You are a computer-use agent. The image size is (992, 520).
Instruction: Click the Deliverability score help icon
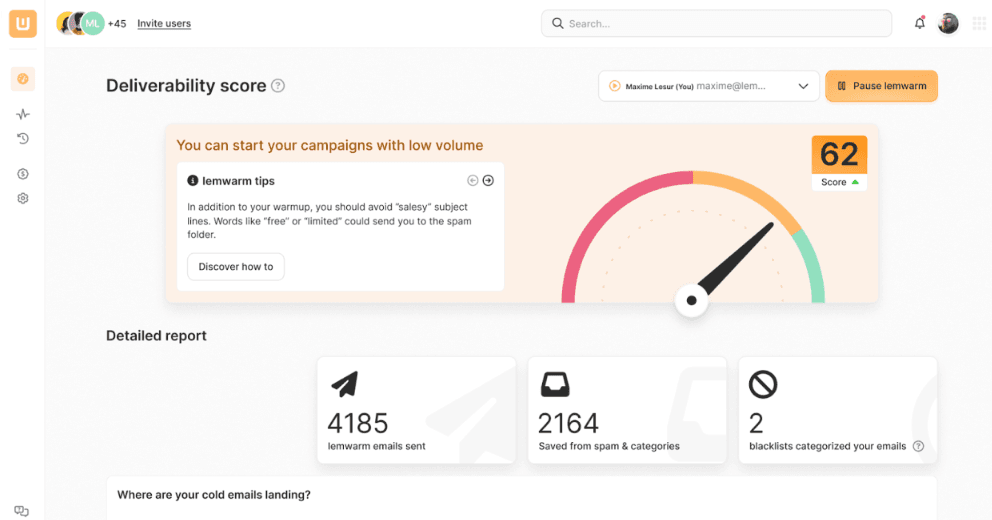click(278, 86)
